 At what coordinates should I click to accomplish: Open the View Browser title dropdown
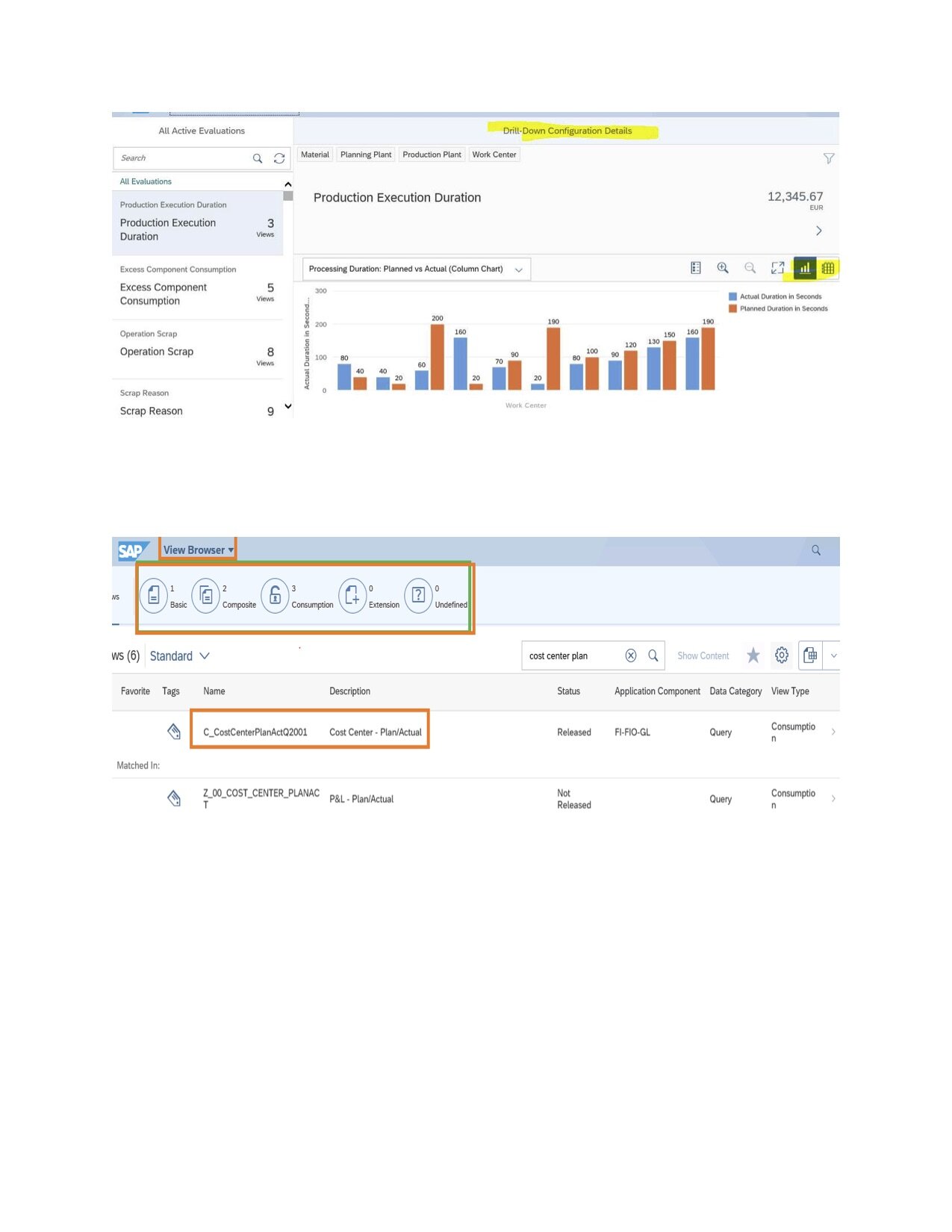(x=199, y=550)
